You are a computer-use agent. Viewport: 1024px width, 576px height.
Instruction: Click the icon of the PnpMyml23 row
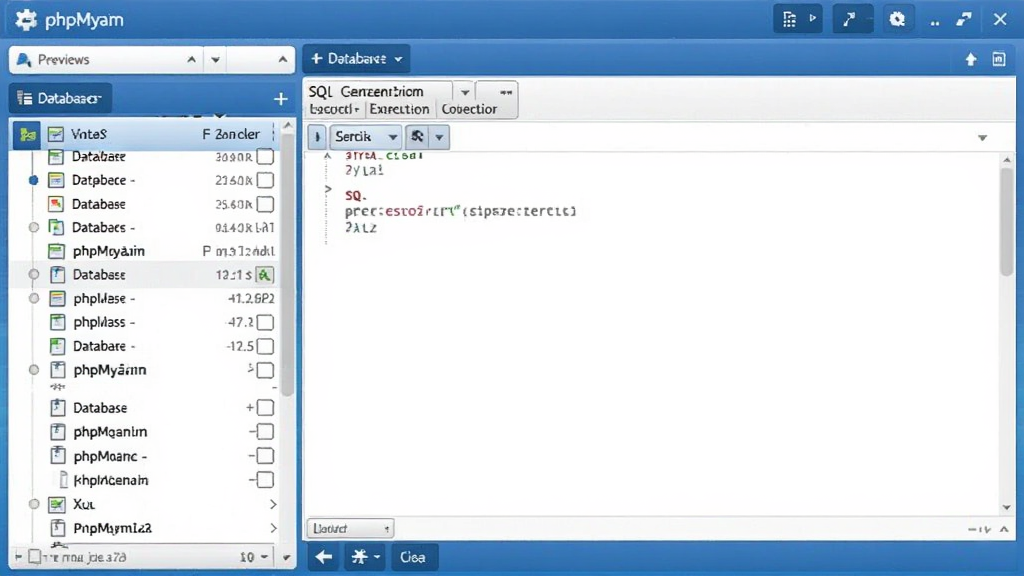click(57, 528)
